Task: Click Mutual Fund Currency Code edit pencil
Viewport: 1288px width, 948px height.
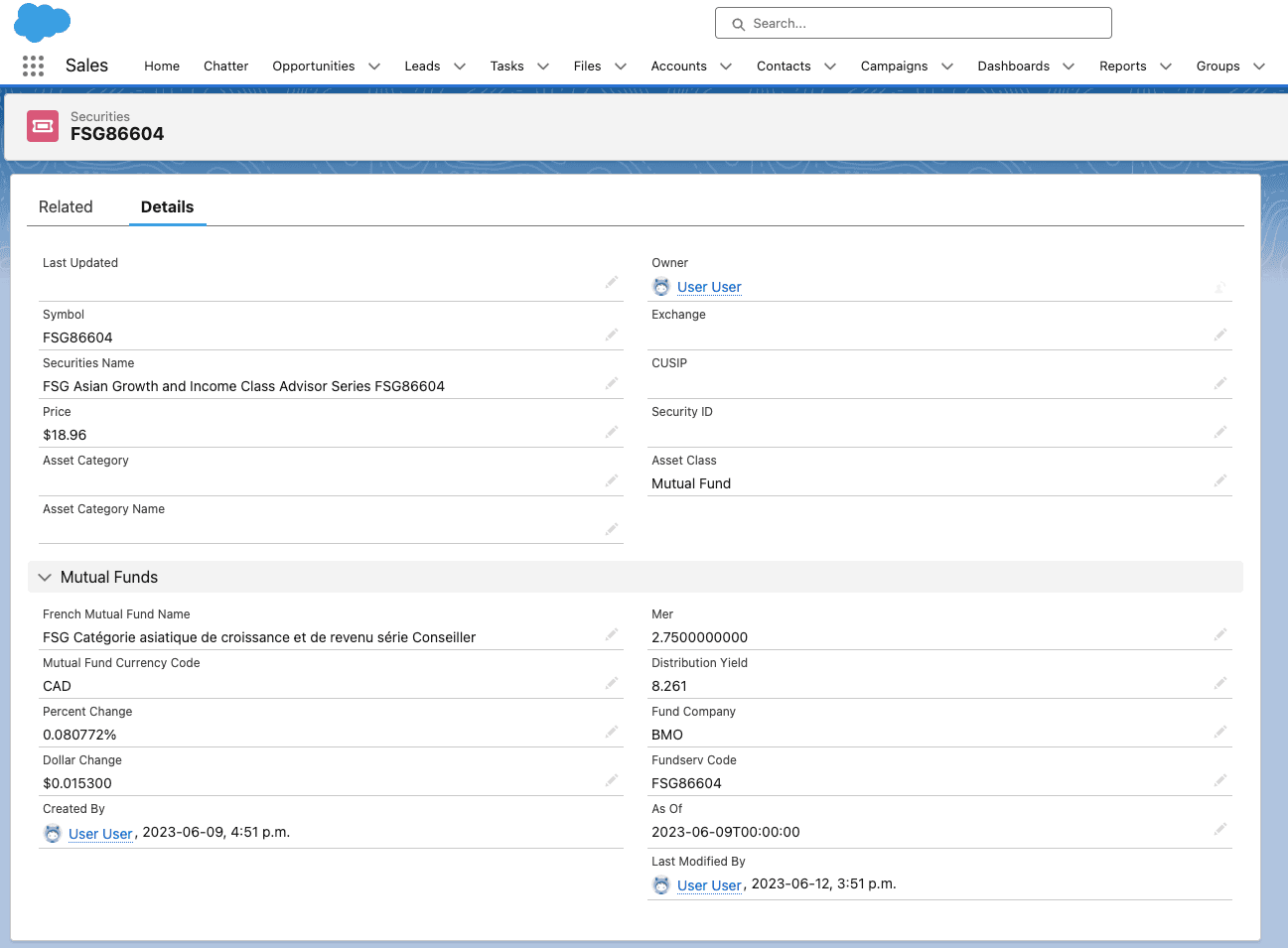Action: pyautogui.click(x=612, y=683)
